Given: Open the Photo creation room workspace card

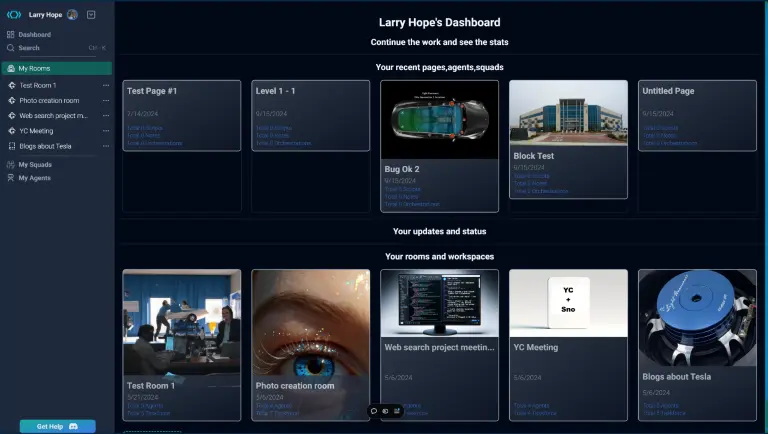Looking at the screenshot, I should point(311,345).
